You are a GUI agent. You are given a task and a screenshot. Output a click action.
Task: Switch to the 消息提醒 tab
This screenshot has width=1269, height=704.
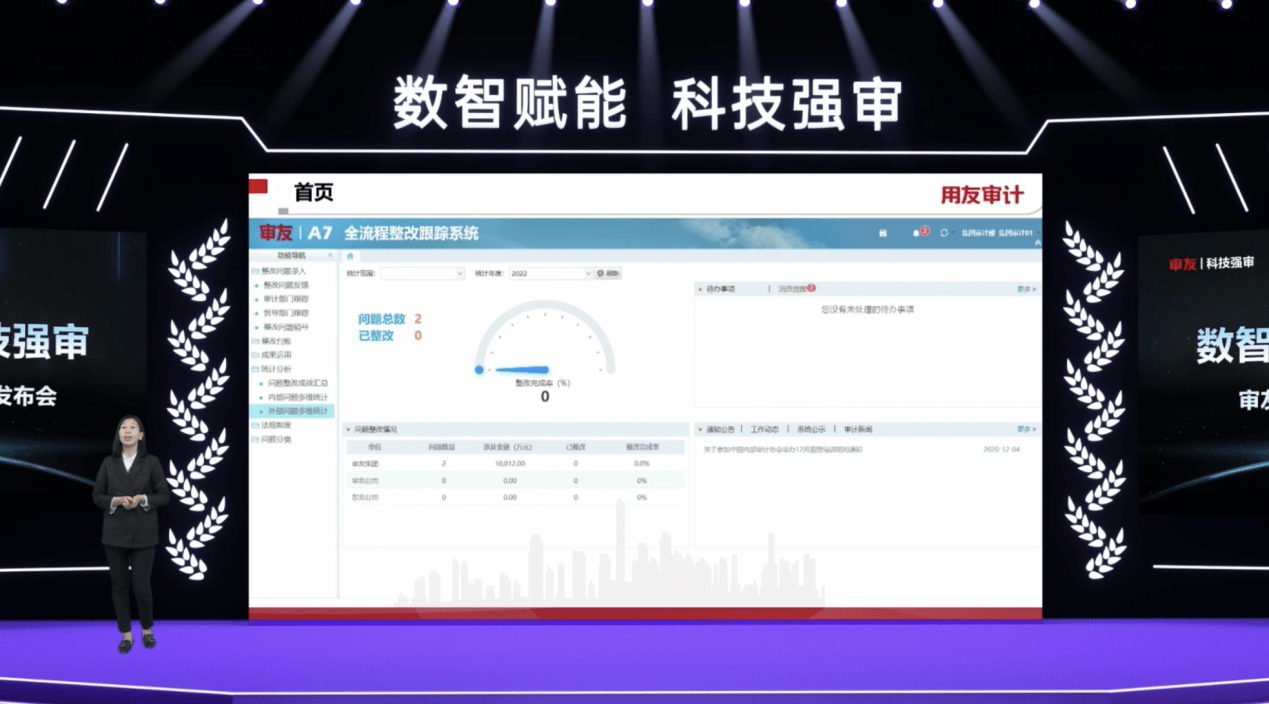795,289
